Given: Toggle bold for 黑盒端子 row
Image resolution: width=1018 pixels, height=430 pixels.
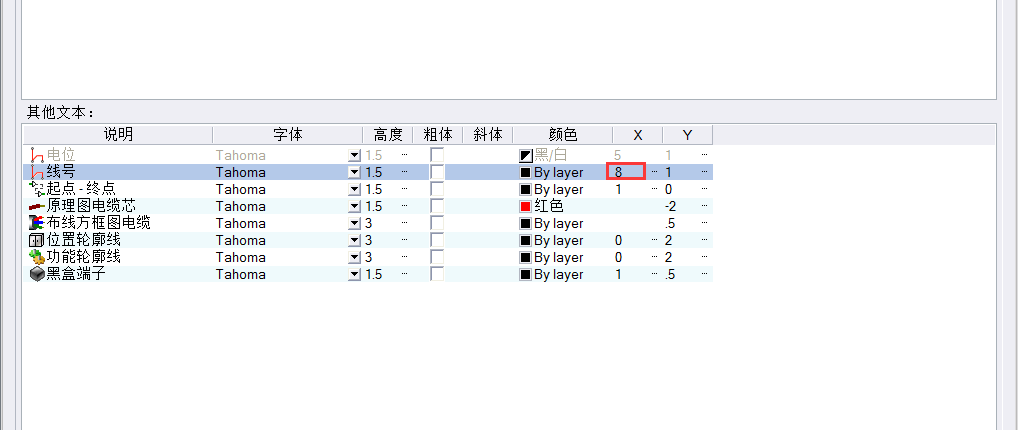Looking at the screenshot, I should [438, 274].
